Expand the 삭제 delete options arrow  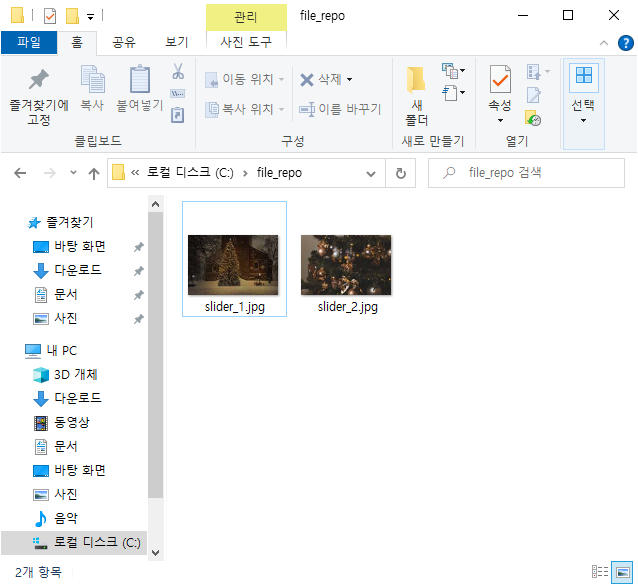point(350,79)
